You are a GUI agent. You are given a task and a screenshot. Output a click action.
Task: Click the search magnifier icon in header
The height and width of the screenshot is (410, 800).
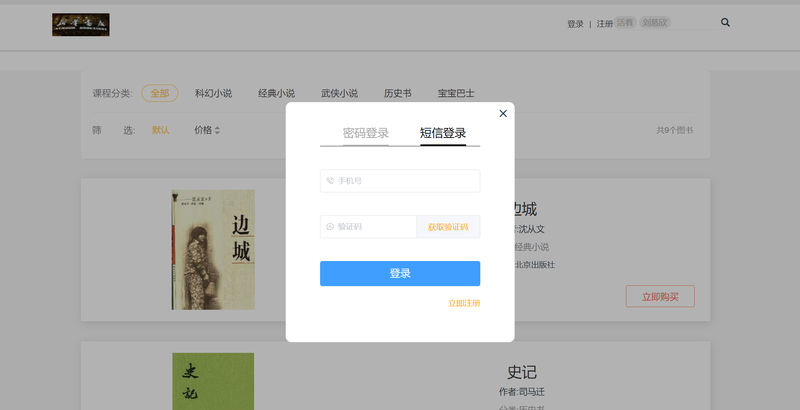coord(725,22)
